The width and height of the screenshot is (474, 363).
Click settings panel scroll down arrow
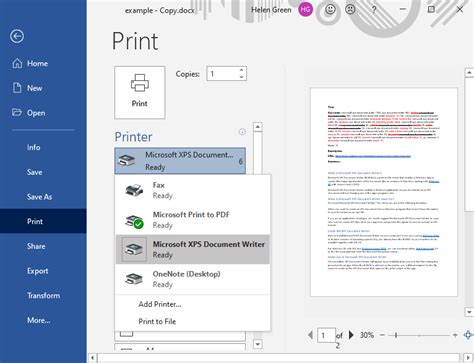click(258, 344)
